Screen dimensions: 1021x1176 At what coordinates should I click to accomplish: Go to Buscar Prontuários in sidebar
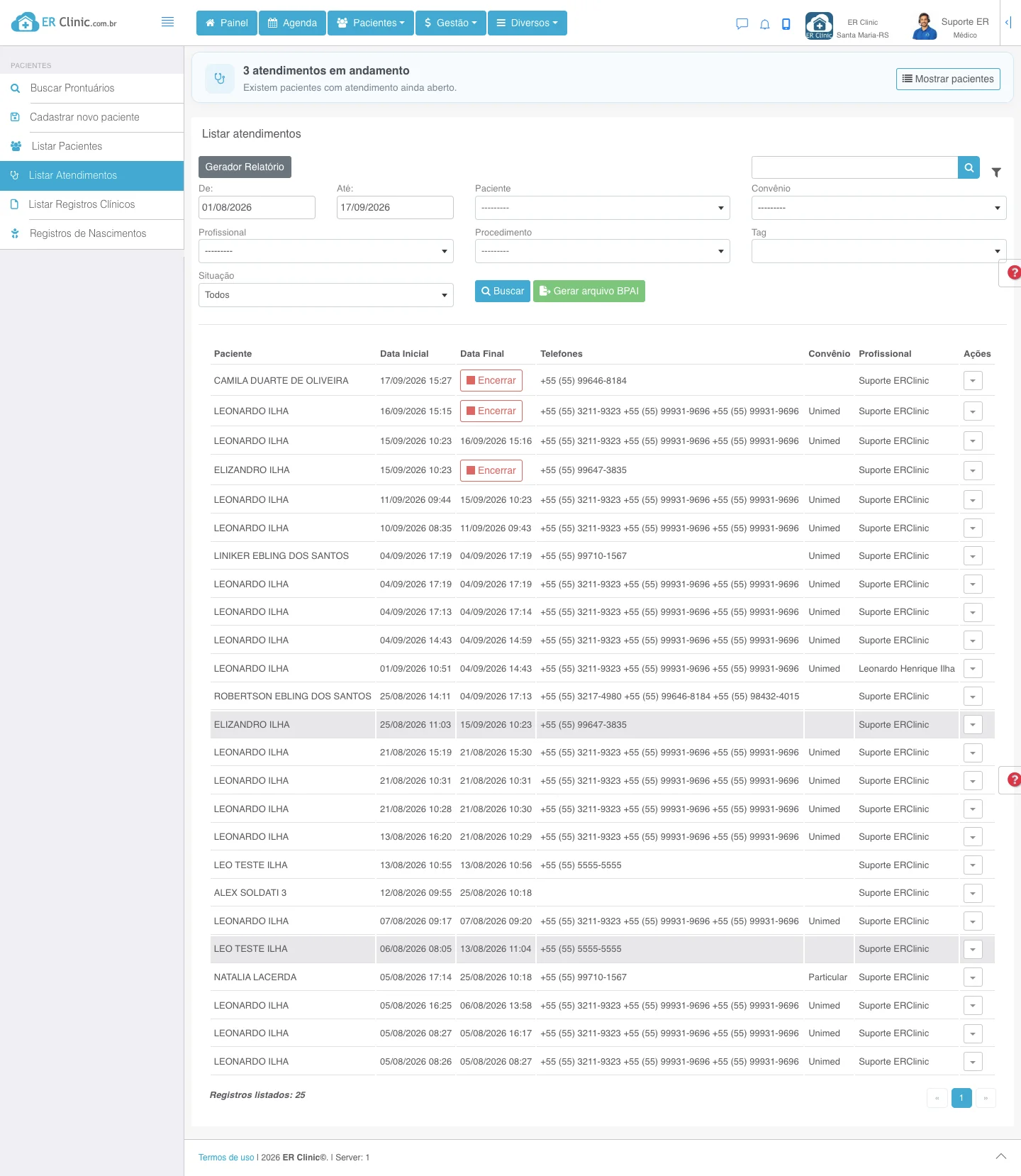pyautogui.click(x=92, y=88)
